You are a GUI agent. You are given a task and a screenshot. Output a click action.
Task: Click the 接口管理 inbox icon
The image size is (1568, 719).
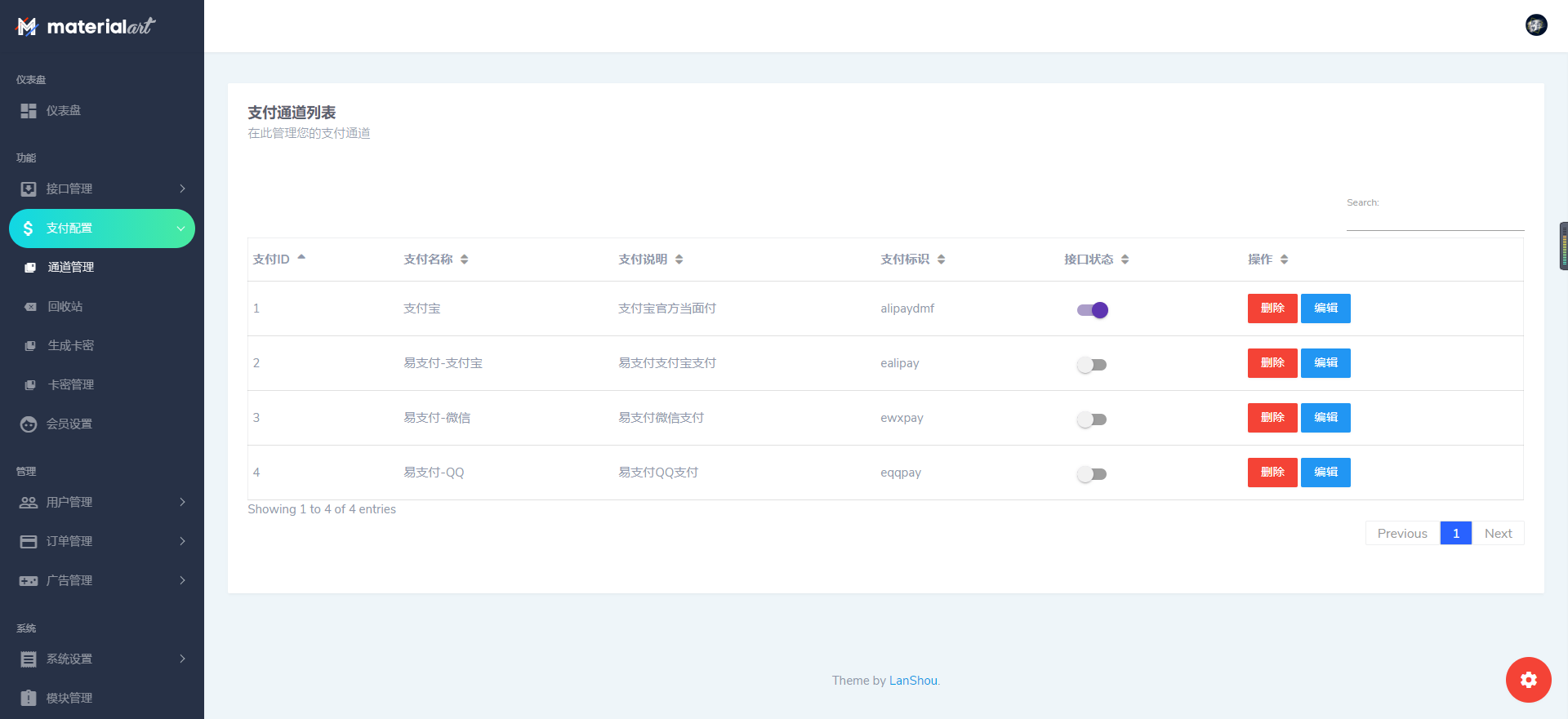[29, 189]
